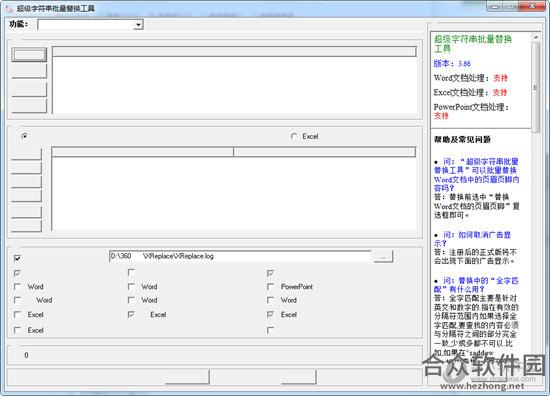Click the "..." browse button for log file
550x396 pixels.
coord(383,257)
